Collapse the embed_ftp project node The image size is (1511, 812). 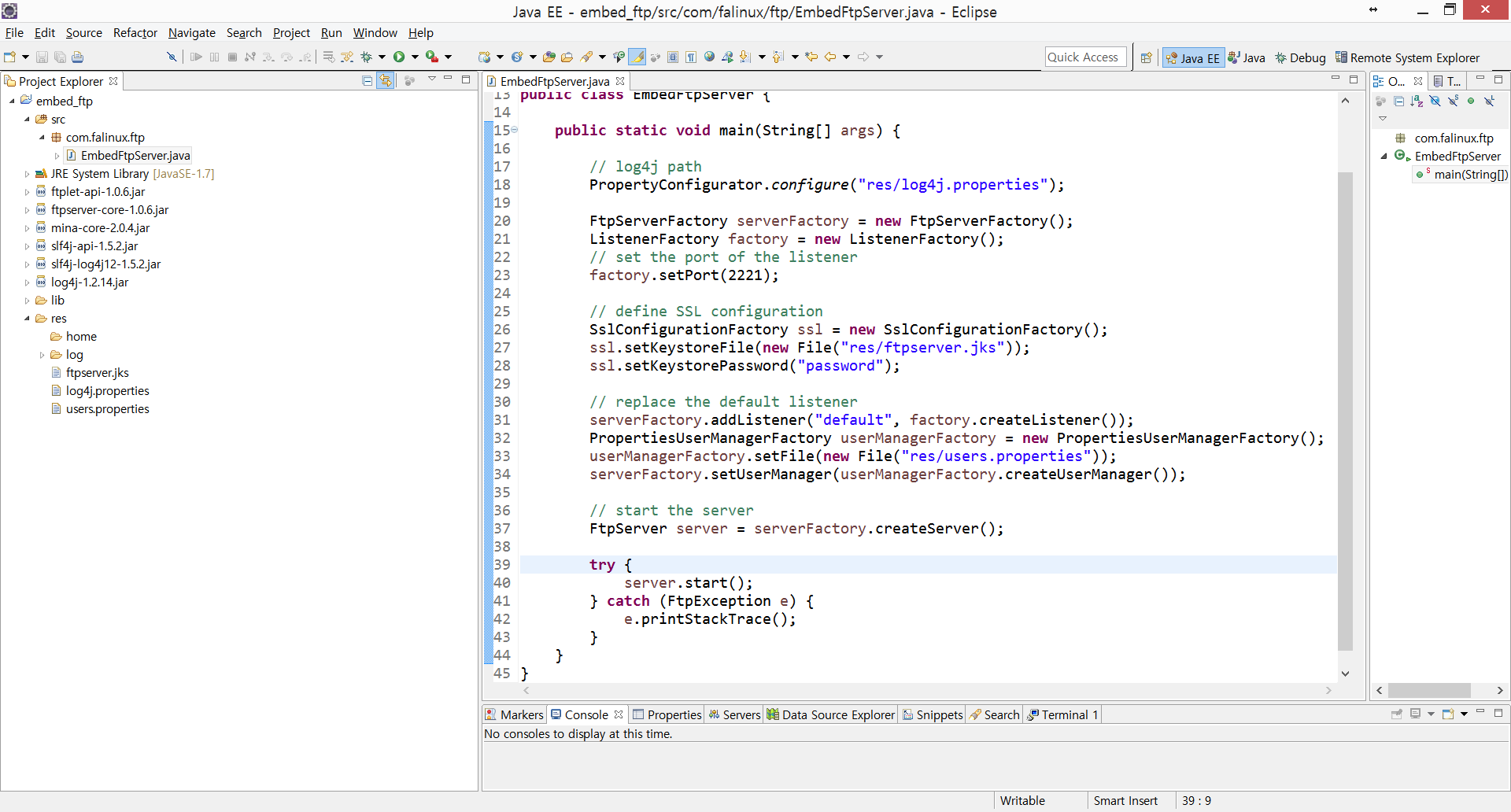[x=12, y=101]
